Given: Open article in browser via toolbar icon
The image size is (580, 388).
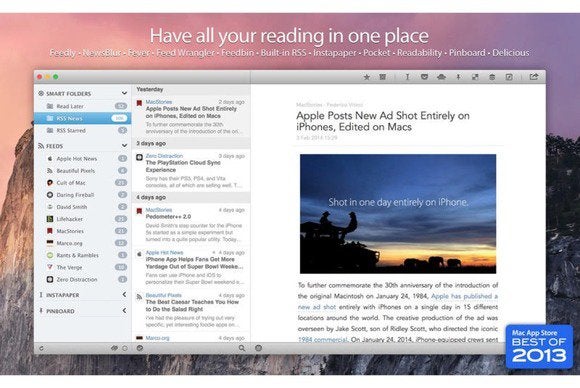Looking at the screenshot, I should pos(509,77).
